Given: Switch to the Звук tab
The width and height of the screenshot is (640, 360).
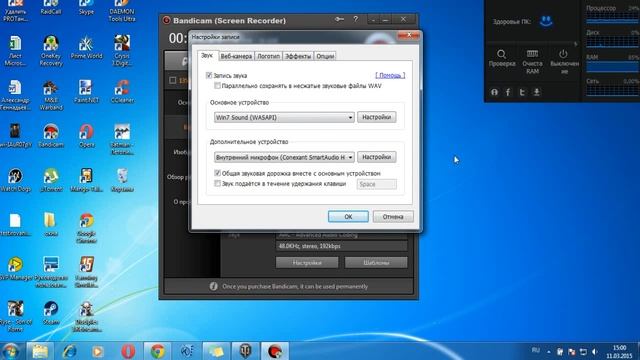Looking at the screenshot, I should [x=207, y=55].
